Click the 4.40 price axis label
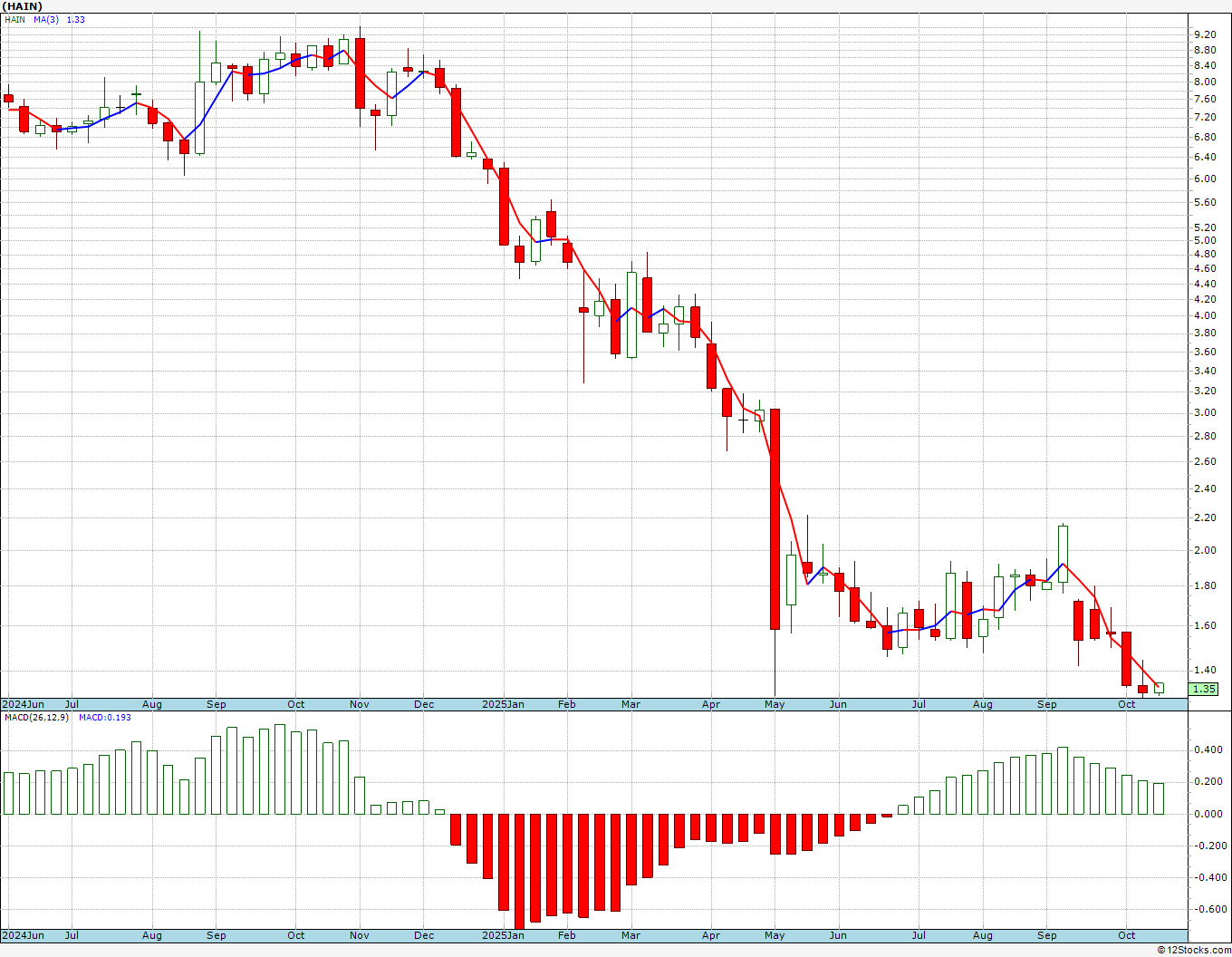The width and height of the screenshot is (1232, 957). [x=1205, y=284]
